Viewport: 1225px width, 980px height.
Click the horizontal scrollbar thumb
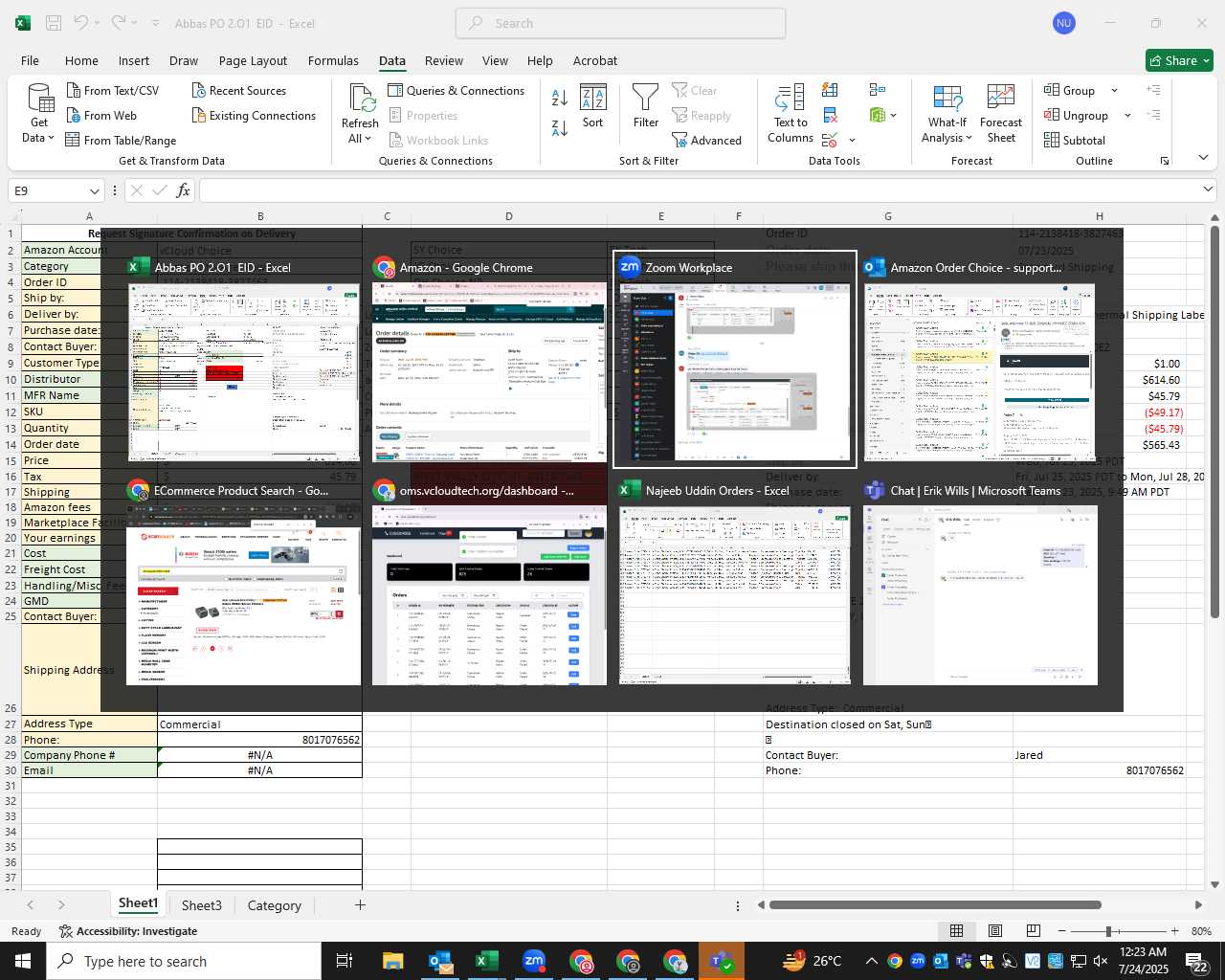935,904
